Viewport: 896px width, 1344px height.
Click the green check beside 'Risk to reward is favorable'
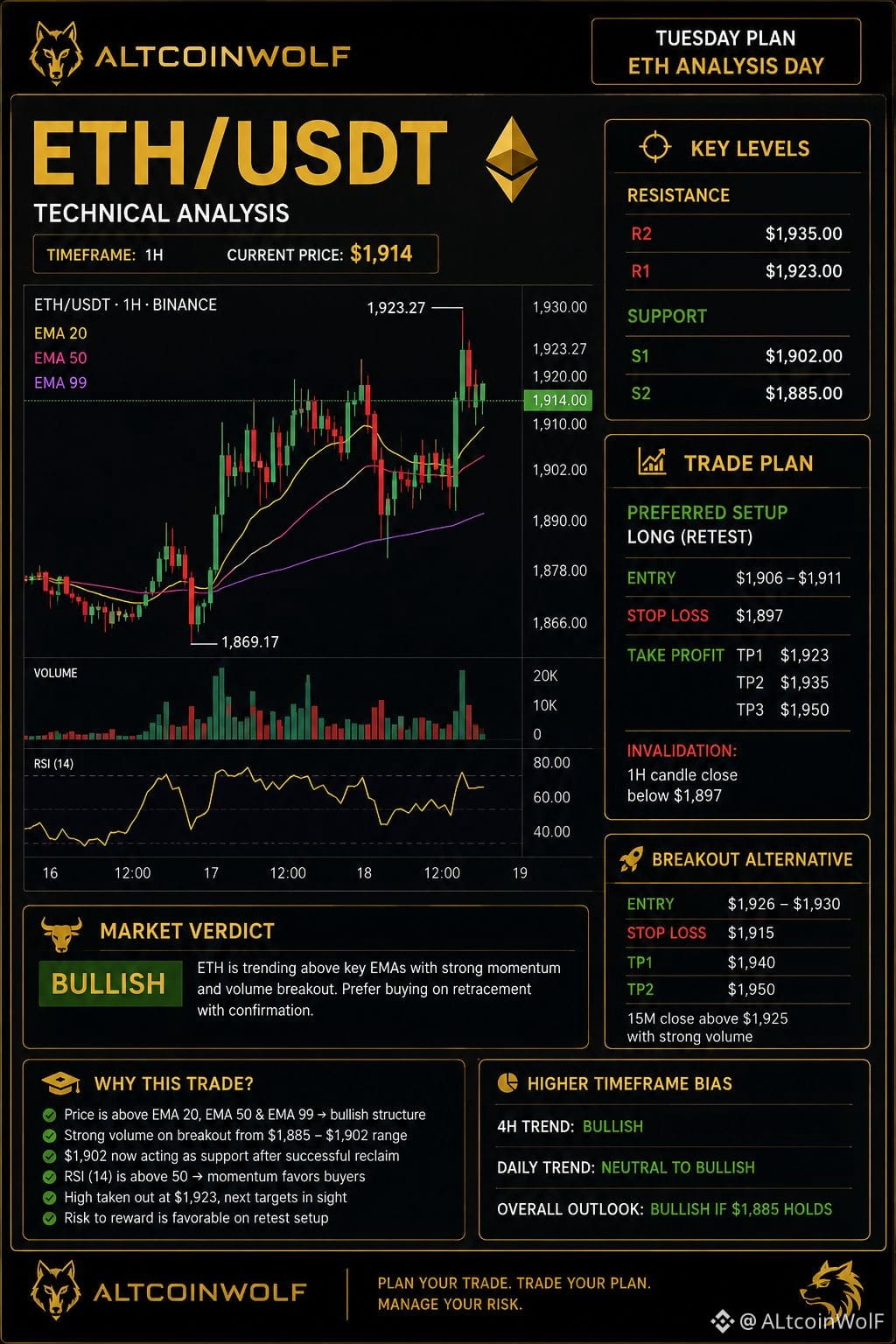pyautogui.click(x=50, y=1218)
